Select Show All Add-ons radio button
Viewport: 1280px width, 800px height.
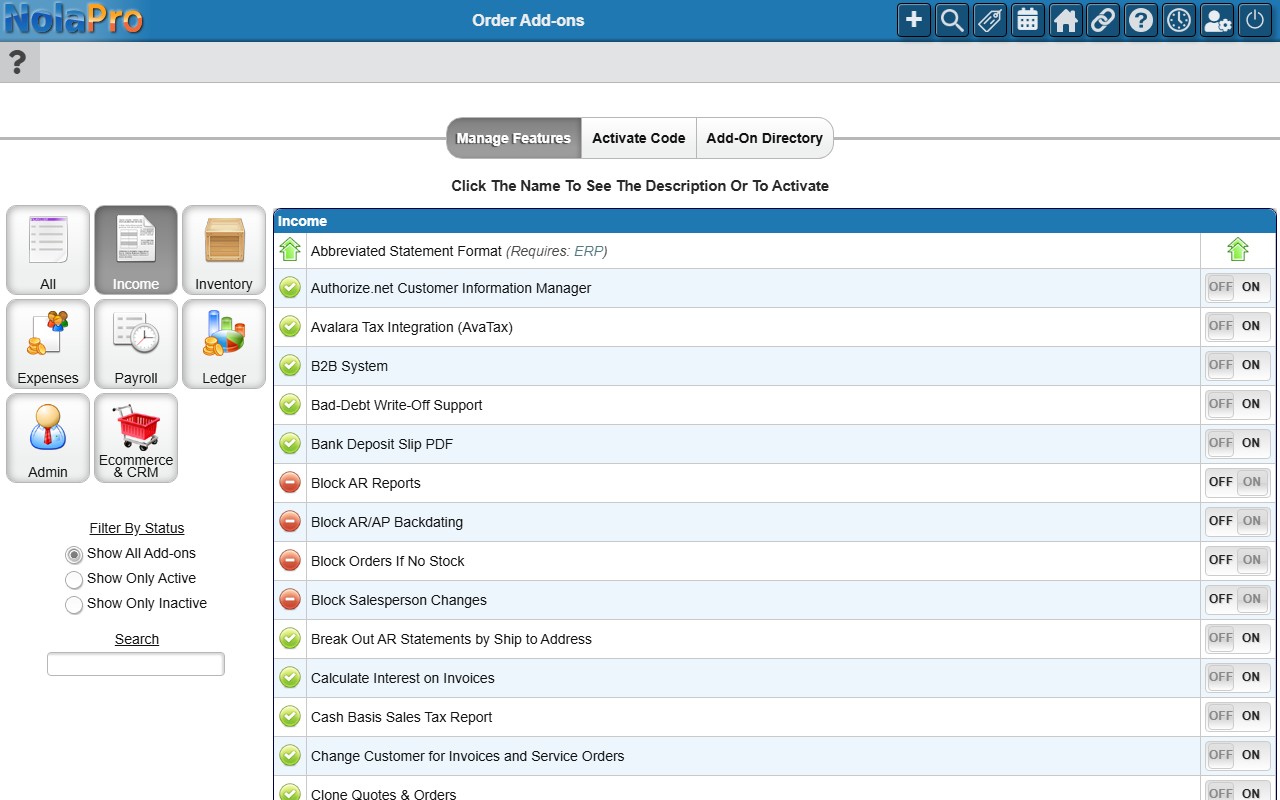pos(74,555)
